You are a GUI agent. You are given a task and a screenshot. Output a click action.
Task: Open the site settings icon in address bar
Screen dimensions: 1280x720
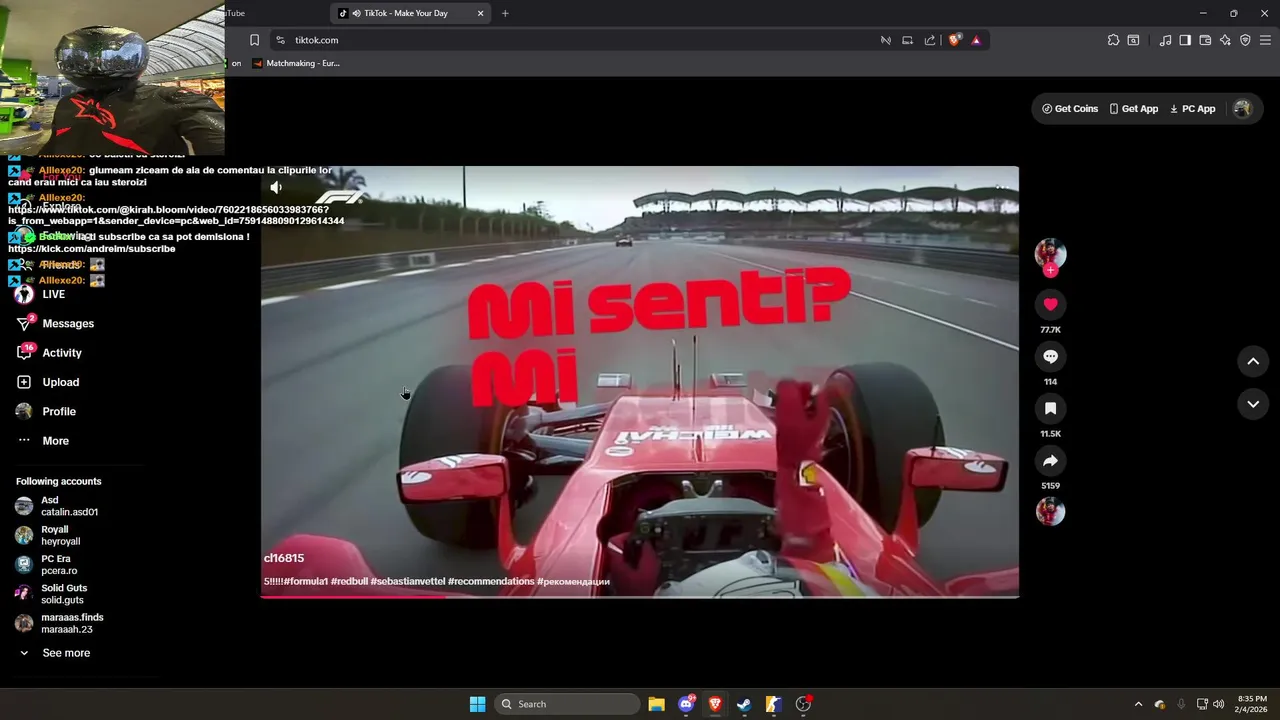point(280,40)
